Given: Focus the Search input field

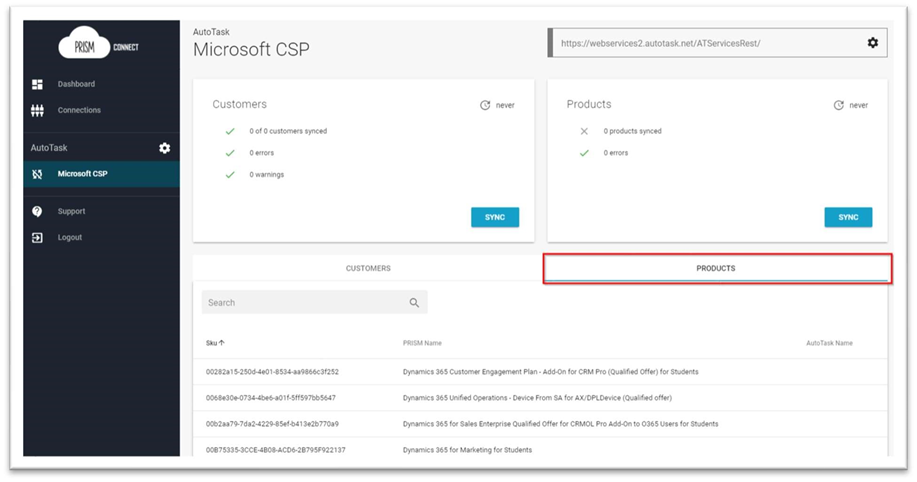Looking at the screenshot, I should click(304, 303).
